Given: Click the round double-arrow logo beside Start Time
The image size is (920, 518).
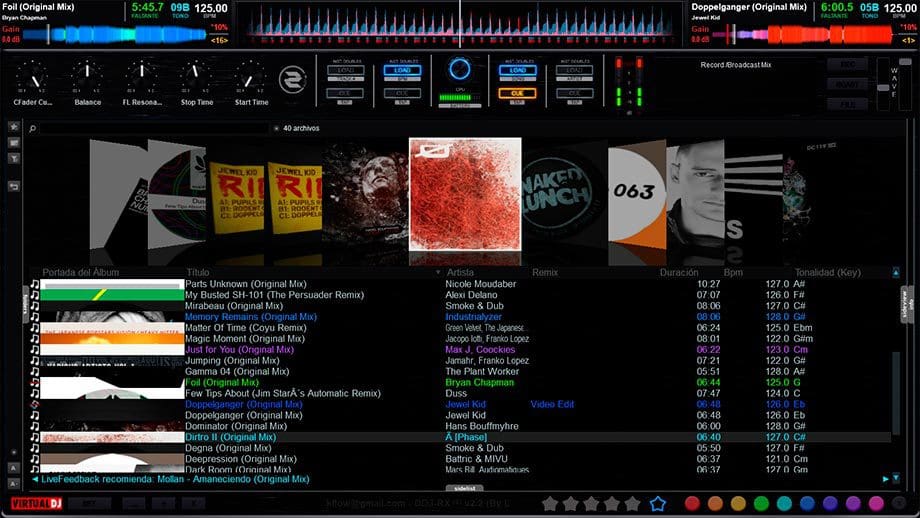Looking at the screenshot, I should 292,80.
